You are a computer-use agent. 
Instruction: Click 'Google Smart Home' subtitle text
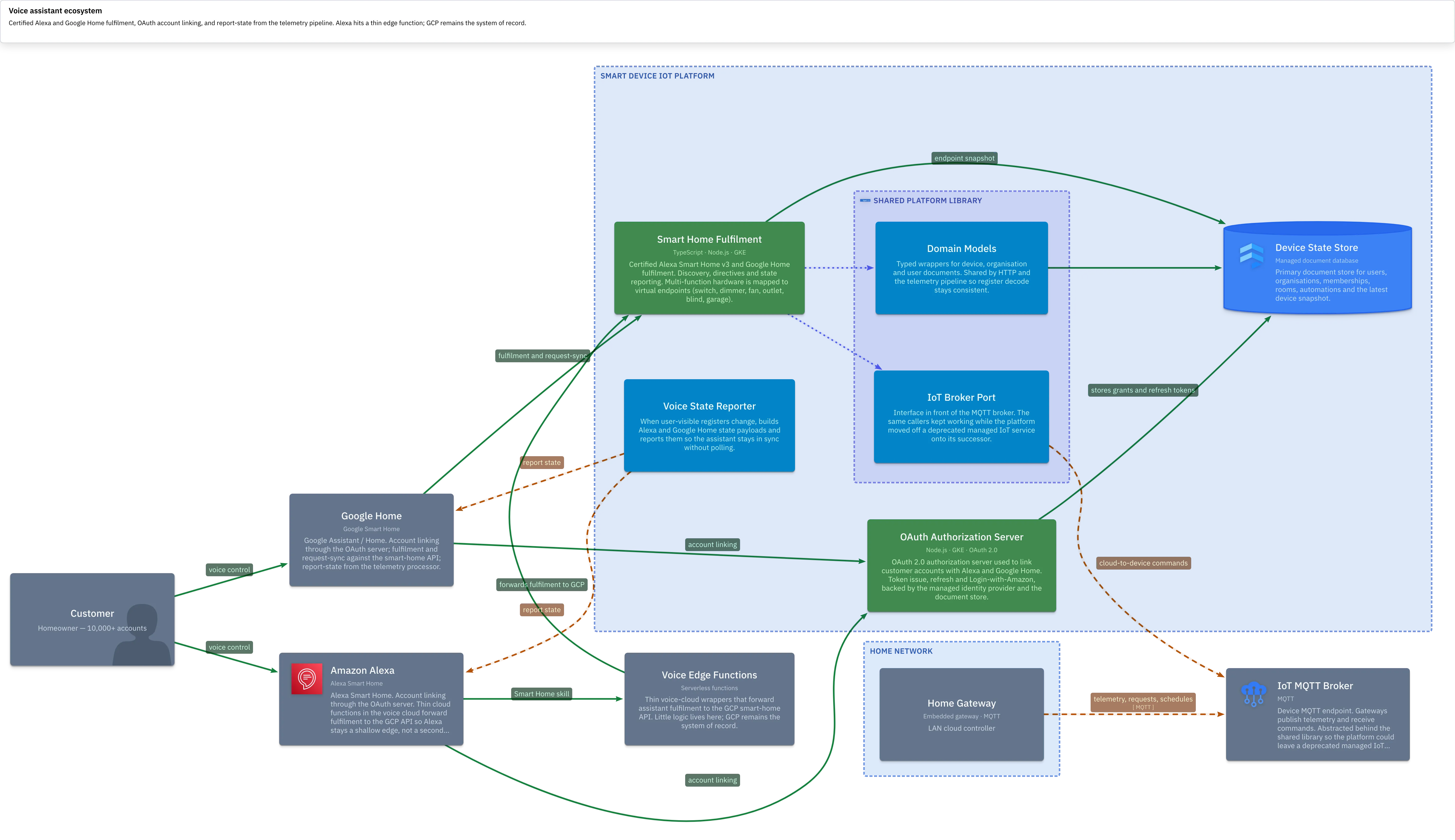point(372,529)
